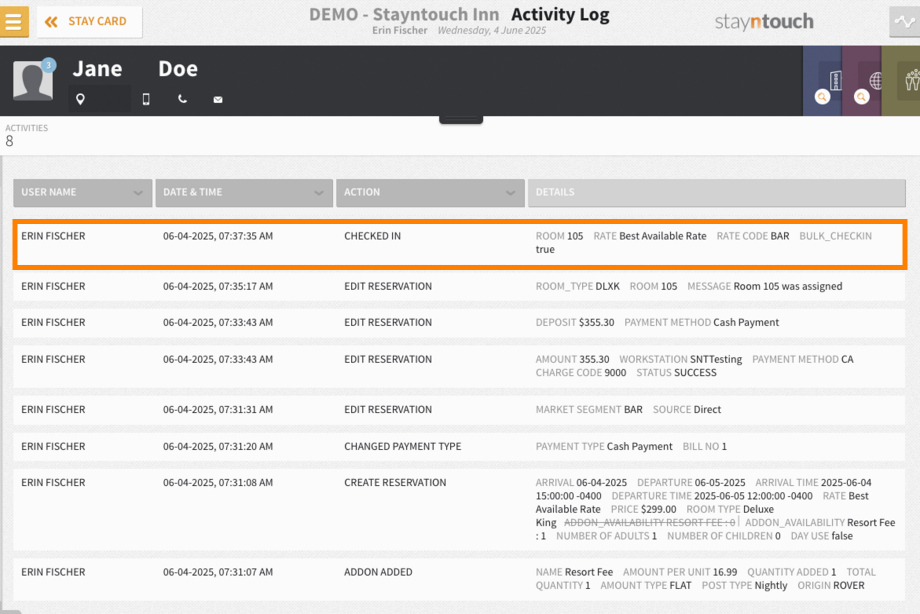Click NAME Resort Fee detail
The image size is (920, 614).
(574, 572)
